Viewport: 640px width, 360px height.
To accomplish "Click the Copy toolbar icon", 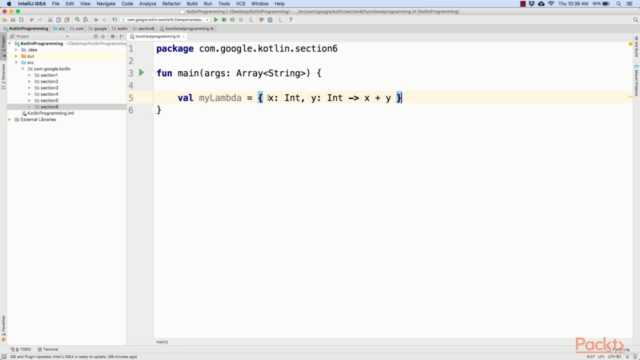I will point(58,20).
